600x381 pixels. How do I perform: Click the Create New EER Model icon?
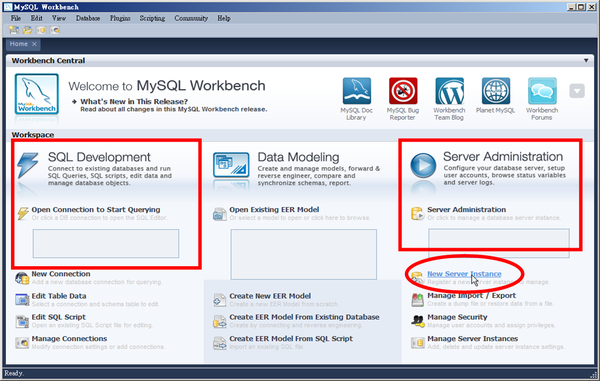220,300
